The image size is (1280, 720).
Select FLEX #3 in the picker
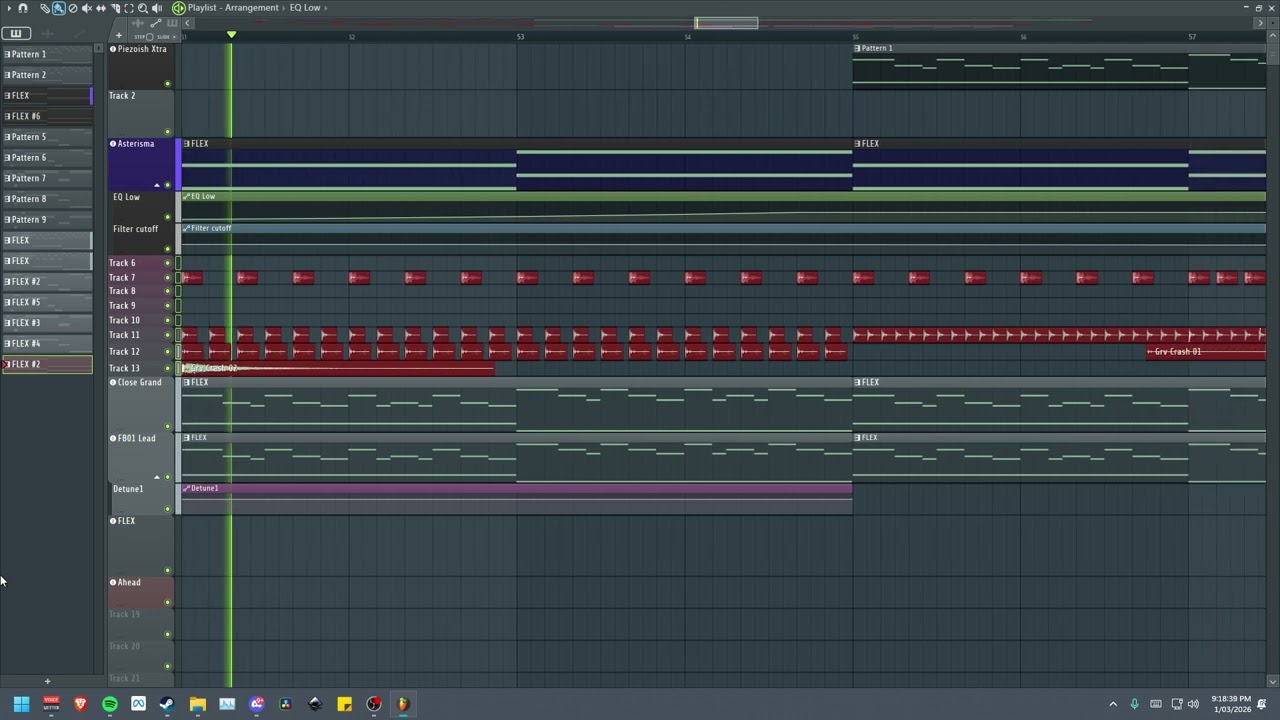(x=46, y=323)
